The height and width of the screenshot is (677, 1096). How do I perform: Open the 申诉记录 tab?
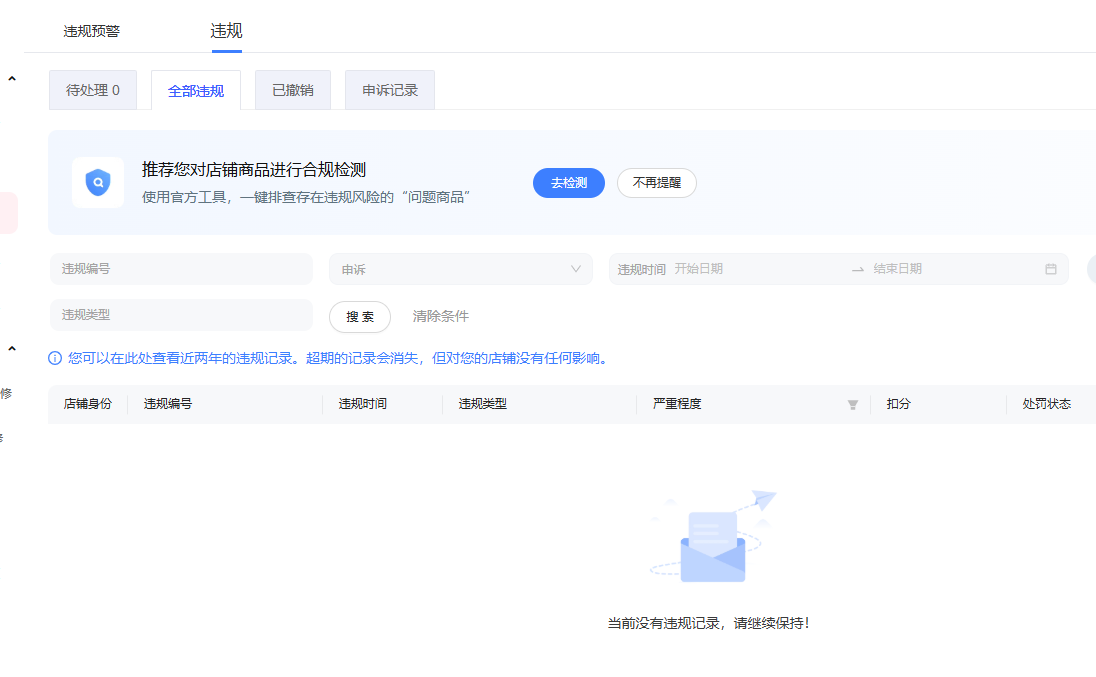point(389,90)
